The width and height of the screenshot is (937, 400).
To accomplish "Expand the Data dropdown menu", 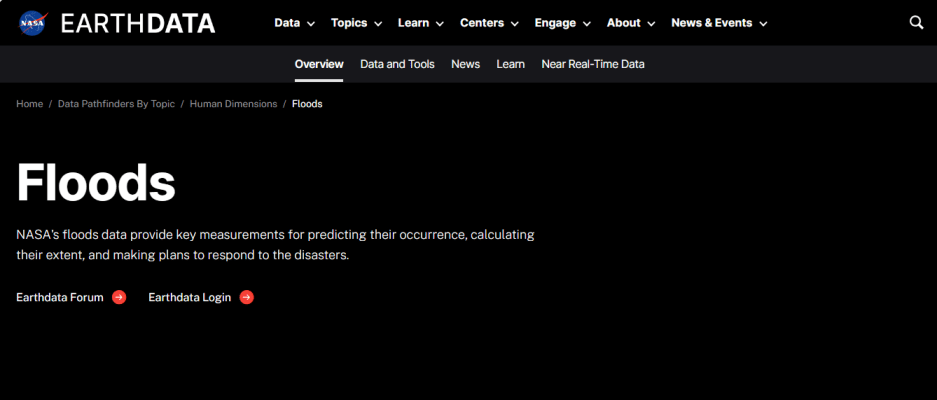I will point(294,23).
